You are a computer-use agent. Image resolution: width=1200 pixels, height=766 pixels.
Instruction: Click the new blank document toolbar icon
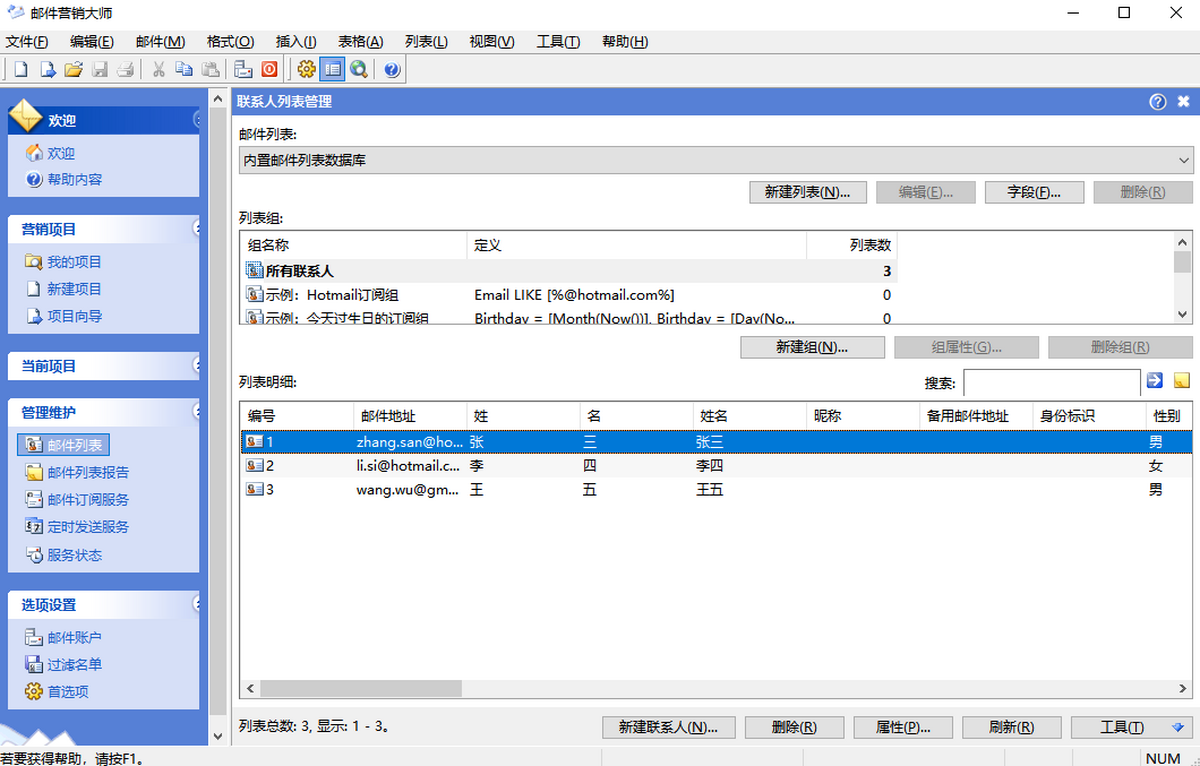20,69
